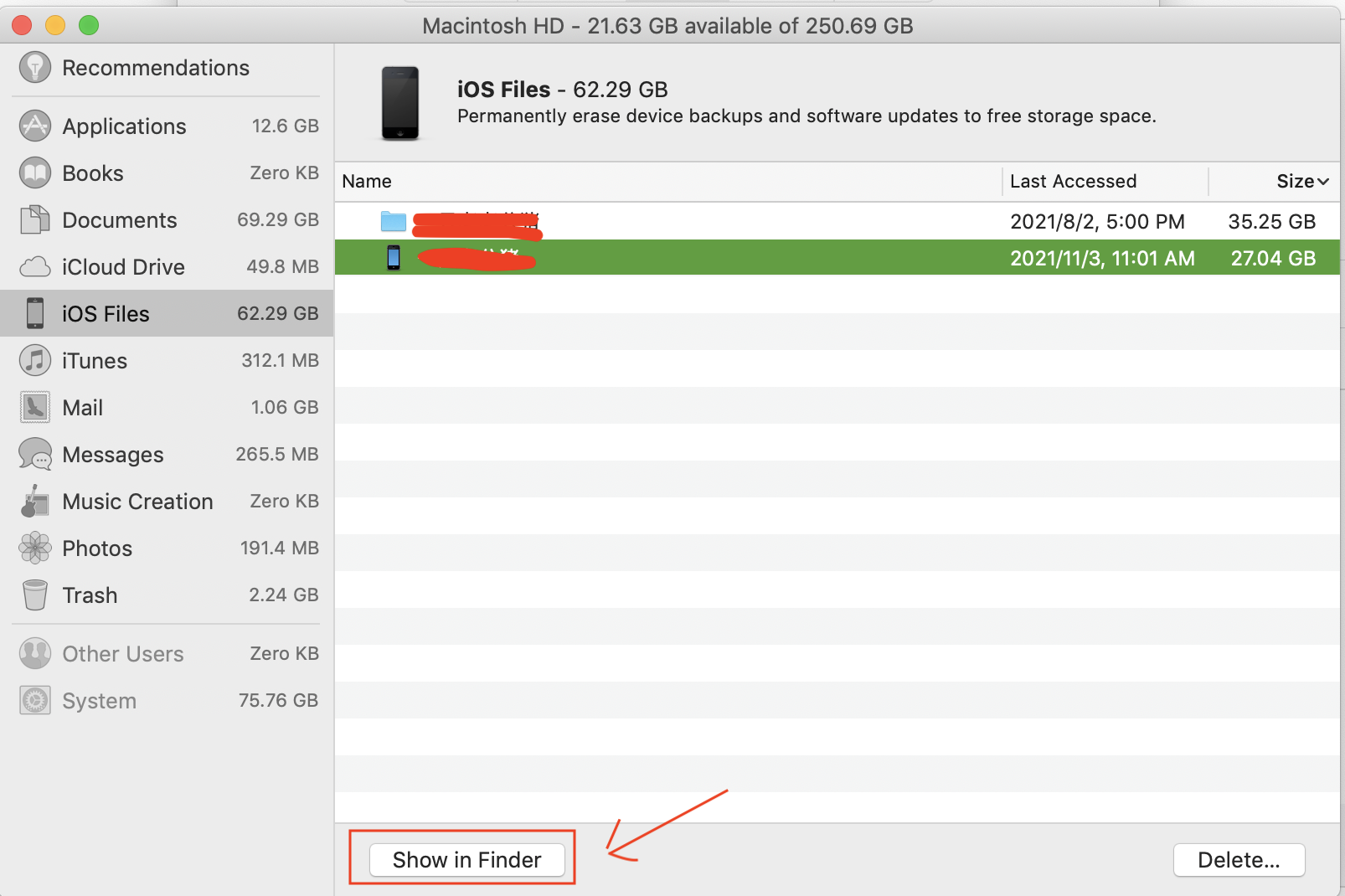The width and height of the screenshot is (1345, 896).
Task: Click the Show in Finder button
Action: tap(466, 859)
